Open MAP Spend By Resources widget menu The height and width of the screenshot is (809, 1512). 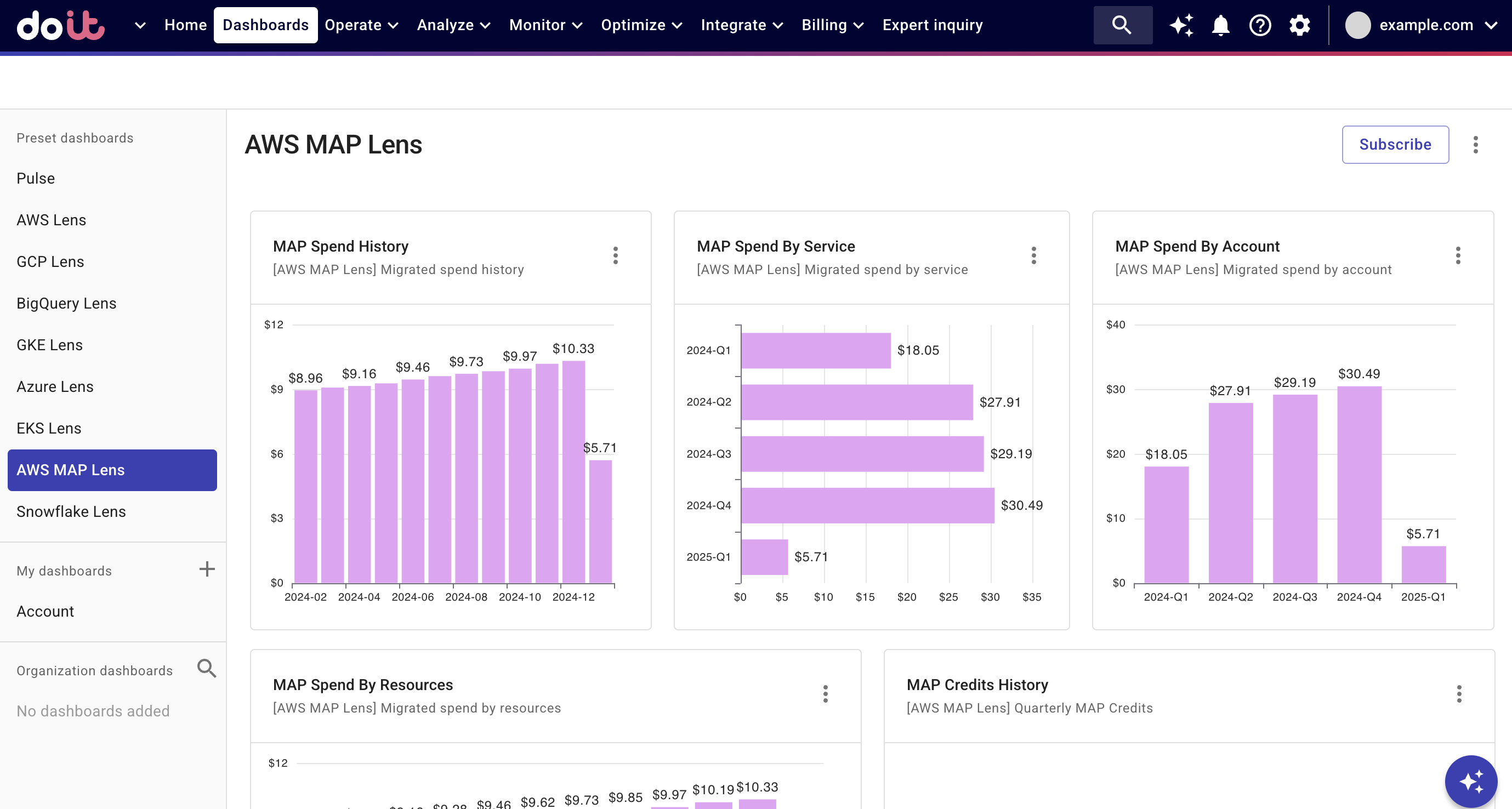pyautogui.click(x=826, y=693)
